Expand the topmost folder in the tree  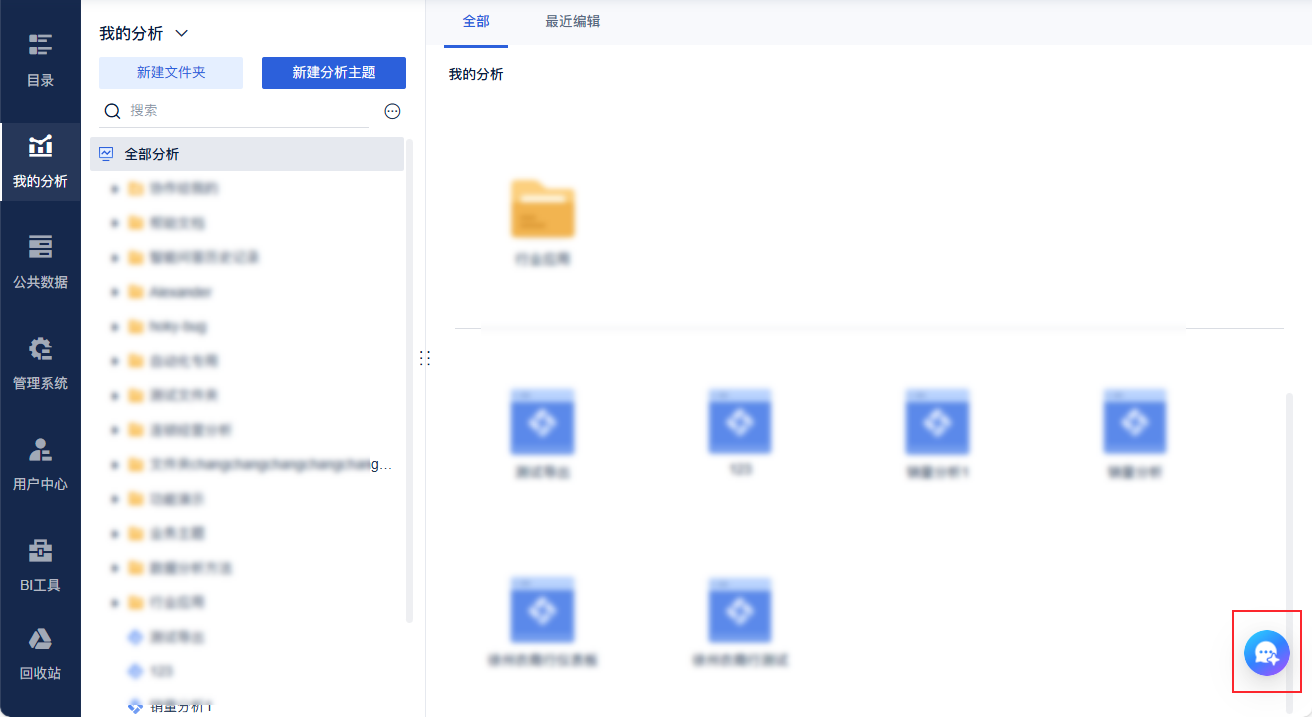click(115, 189)
